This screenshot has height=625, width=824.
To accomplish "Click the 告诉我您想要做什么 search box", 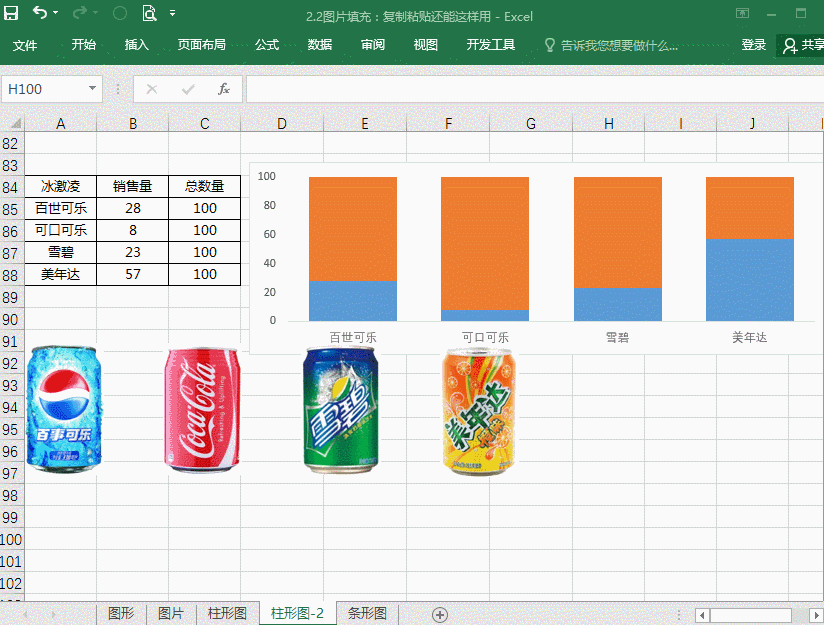I will point(619,46).
